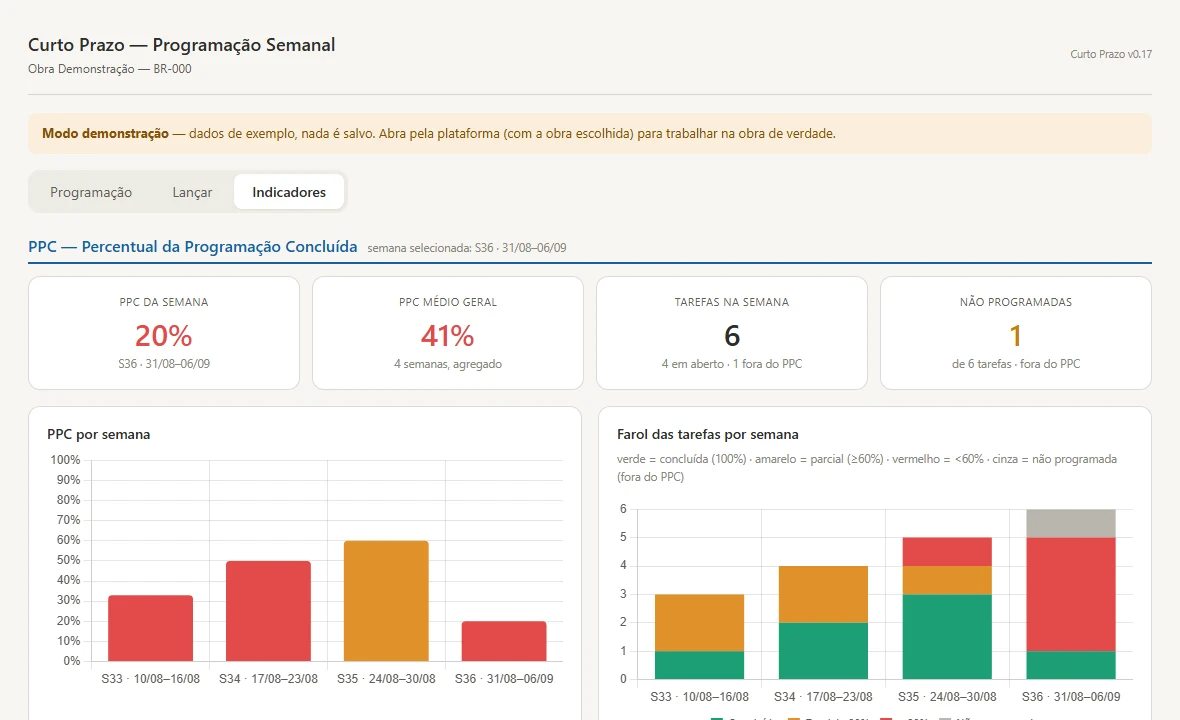The image size is (1180, 720).
Task: Click the Não Programadas count 1
Action: click(x=1016, y=336)
